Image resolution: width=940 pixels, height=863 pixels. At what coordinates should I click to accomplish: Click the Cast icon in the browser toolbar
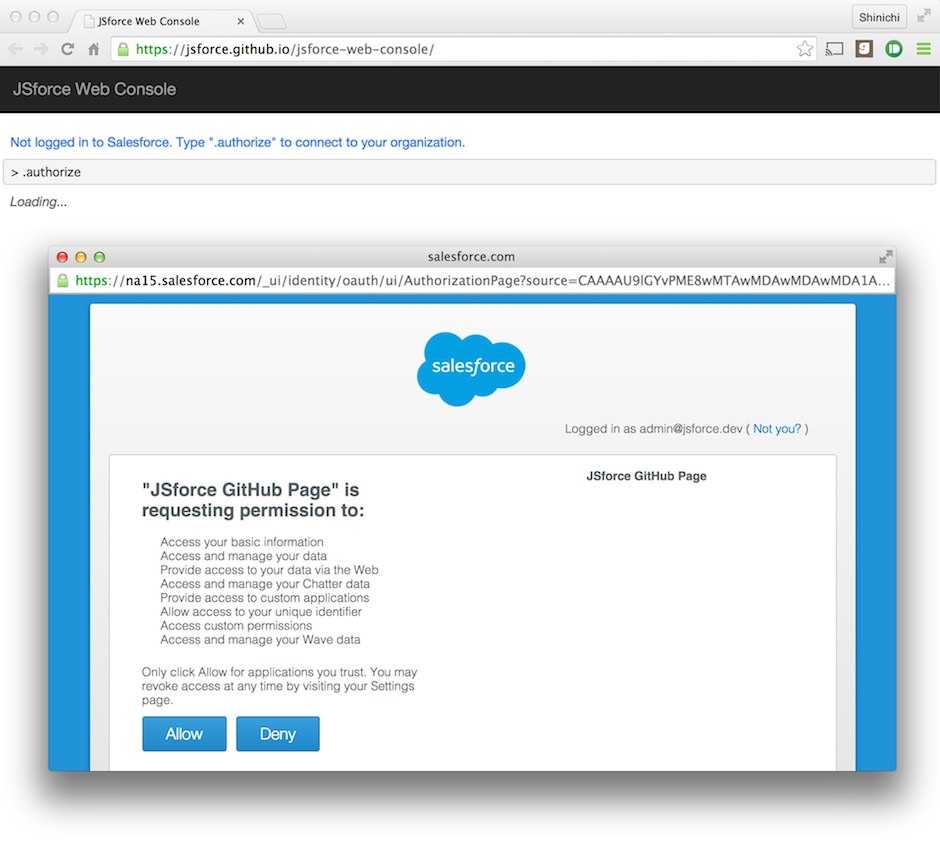coord(834,48)
